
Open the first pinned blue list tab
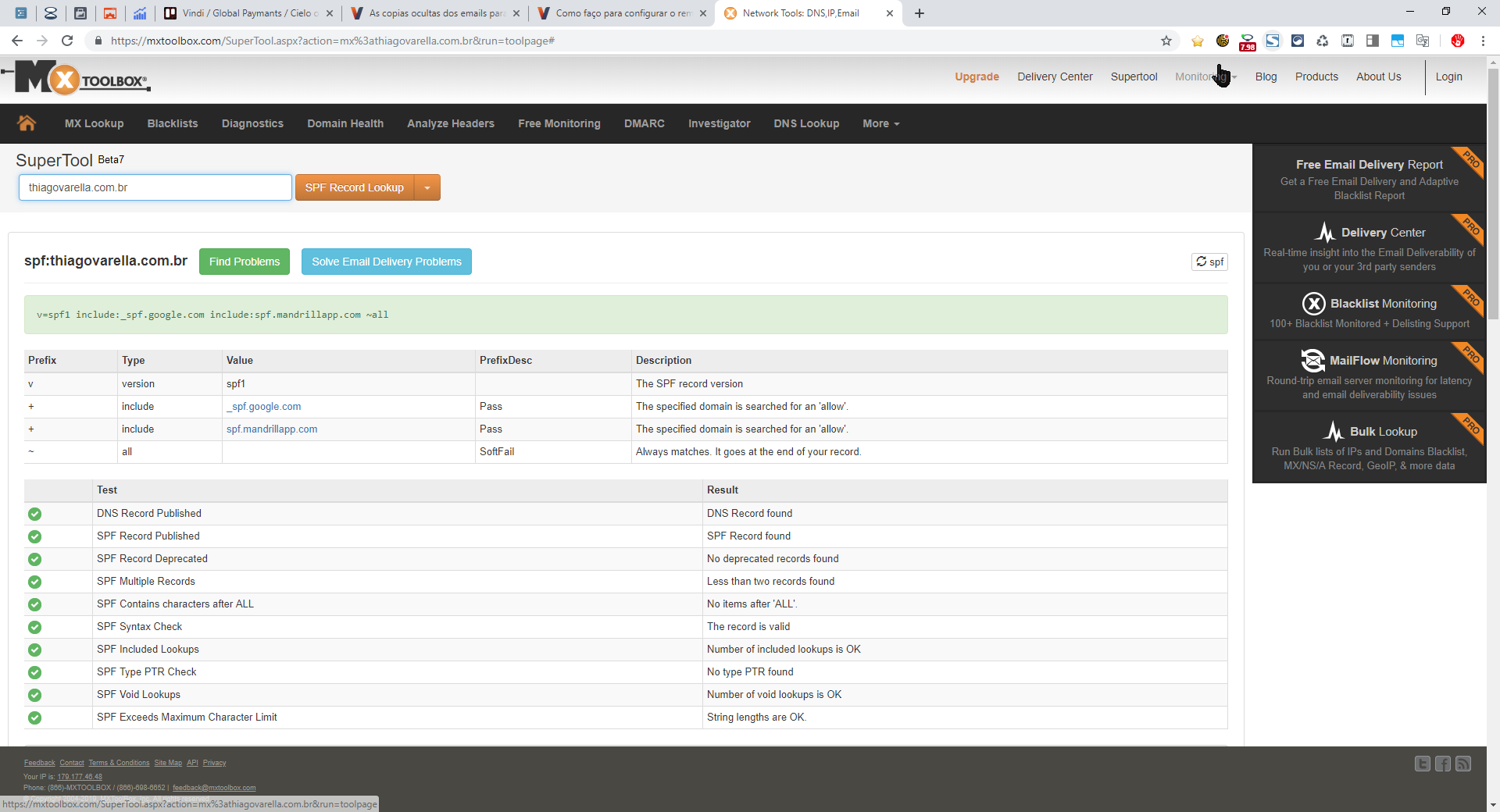(21, 13)
